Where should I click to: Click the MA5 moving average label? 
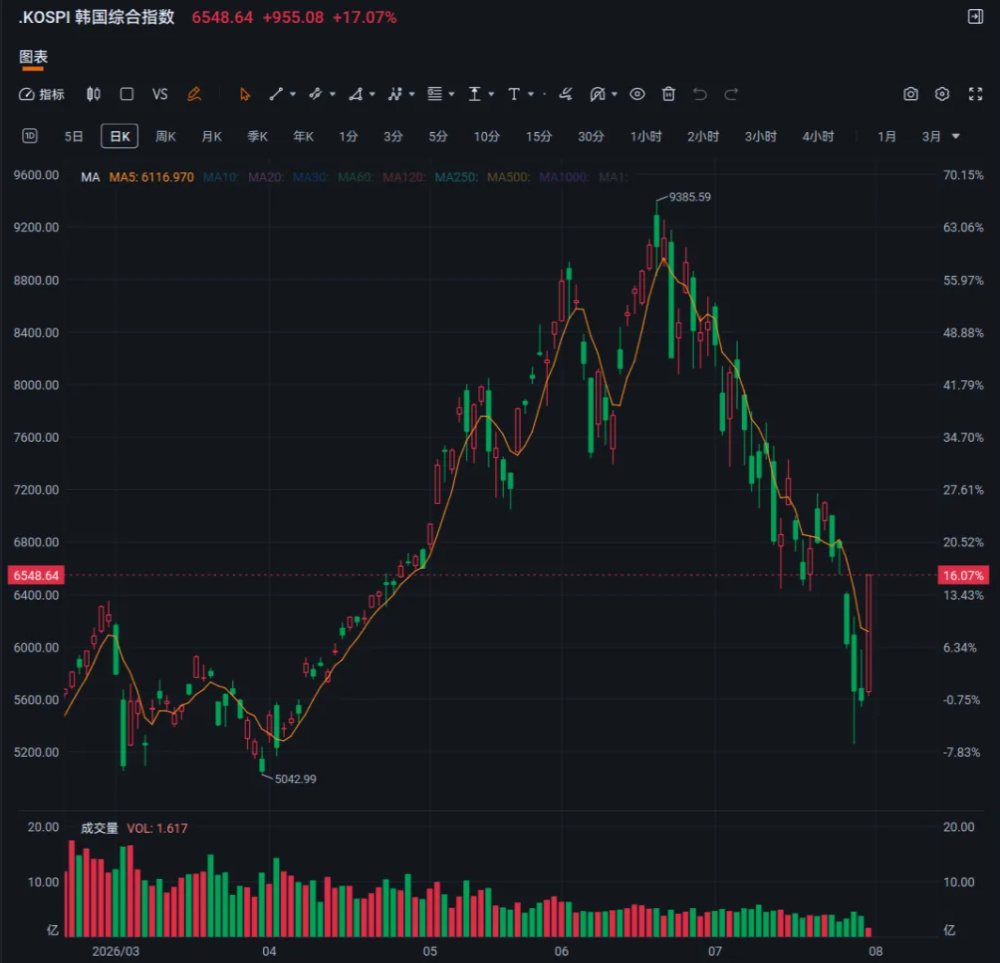(x=151, y=177)
